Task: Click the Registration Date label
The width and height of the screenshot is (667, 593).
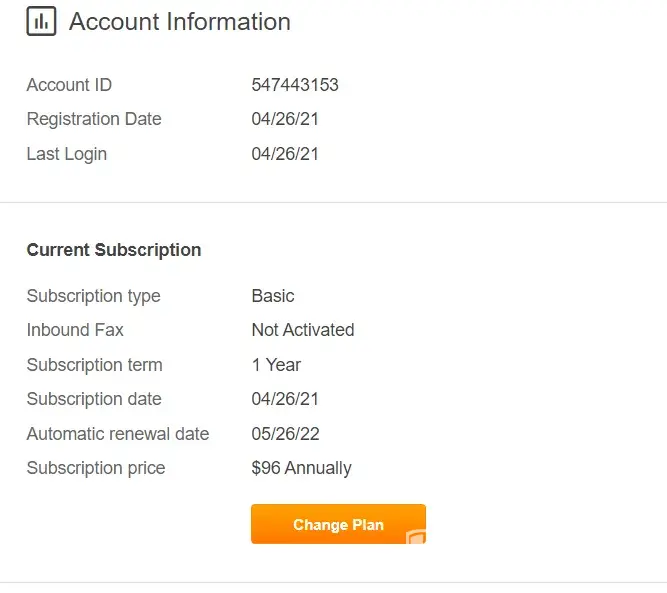Action: 94,119
